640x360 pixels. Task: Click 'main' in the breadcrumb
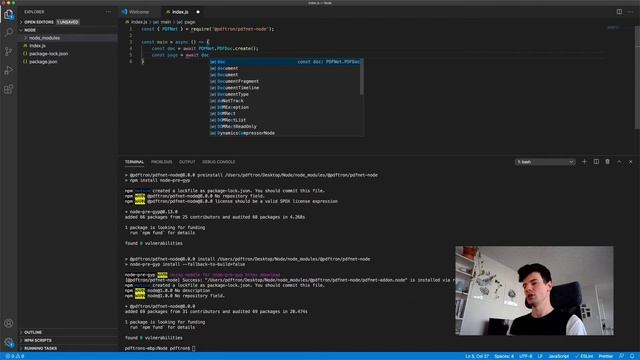[x=165, y=22]
